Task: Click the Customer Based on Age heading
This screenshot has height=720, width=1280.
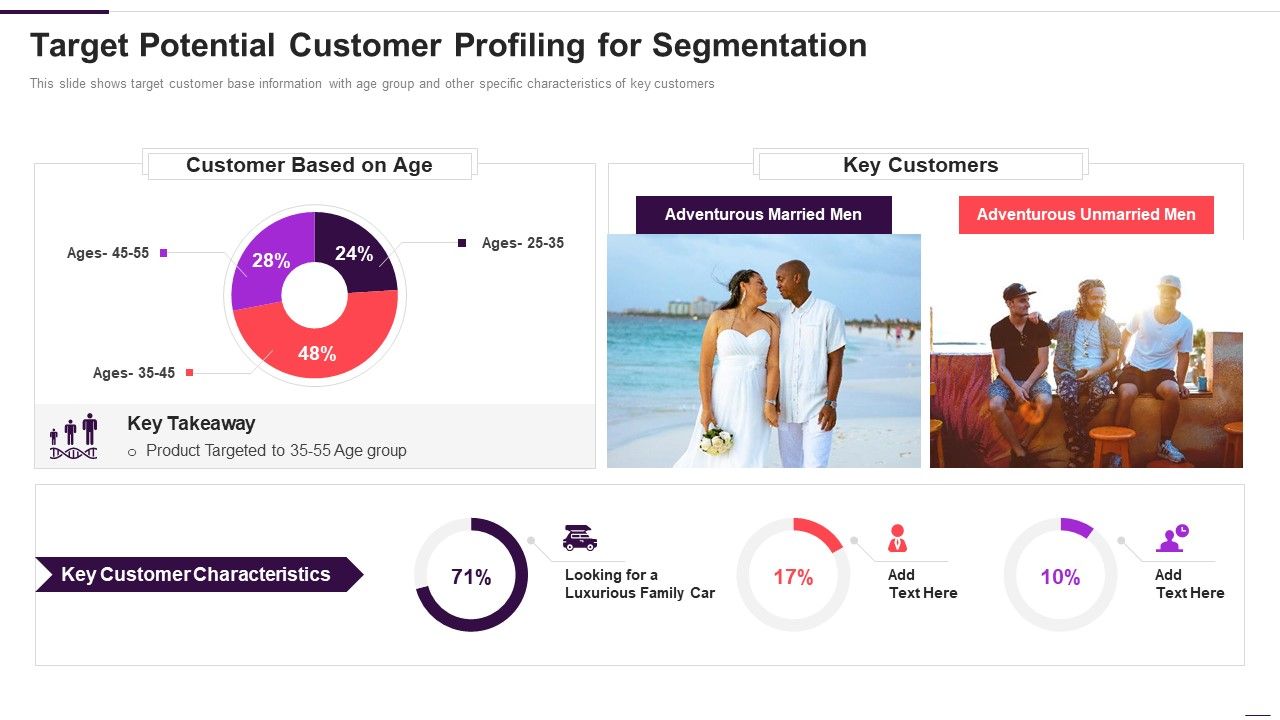Action: 310,165
